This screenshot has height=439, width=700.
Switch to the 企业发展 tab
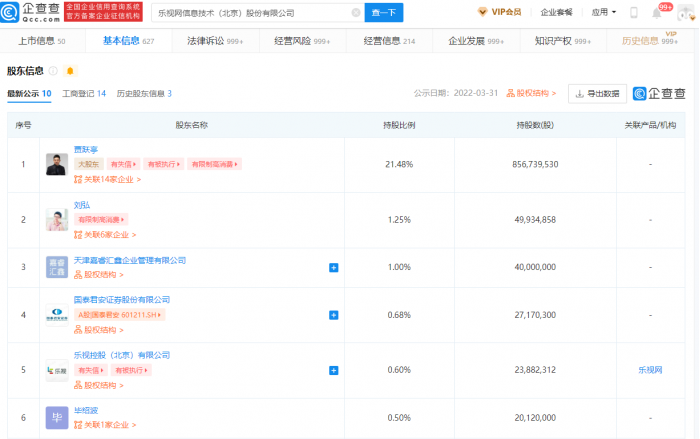pyautogui.click(x=476, y=41)
